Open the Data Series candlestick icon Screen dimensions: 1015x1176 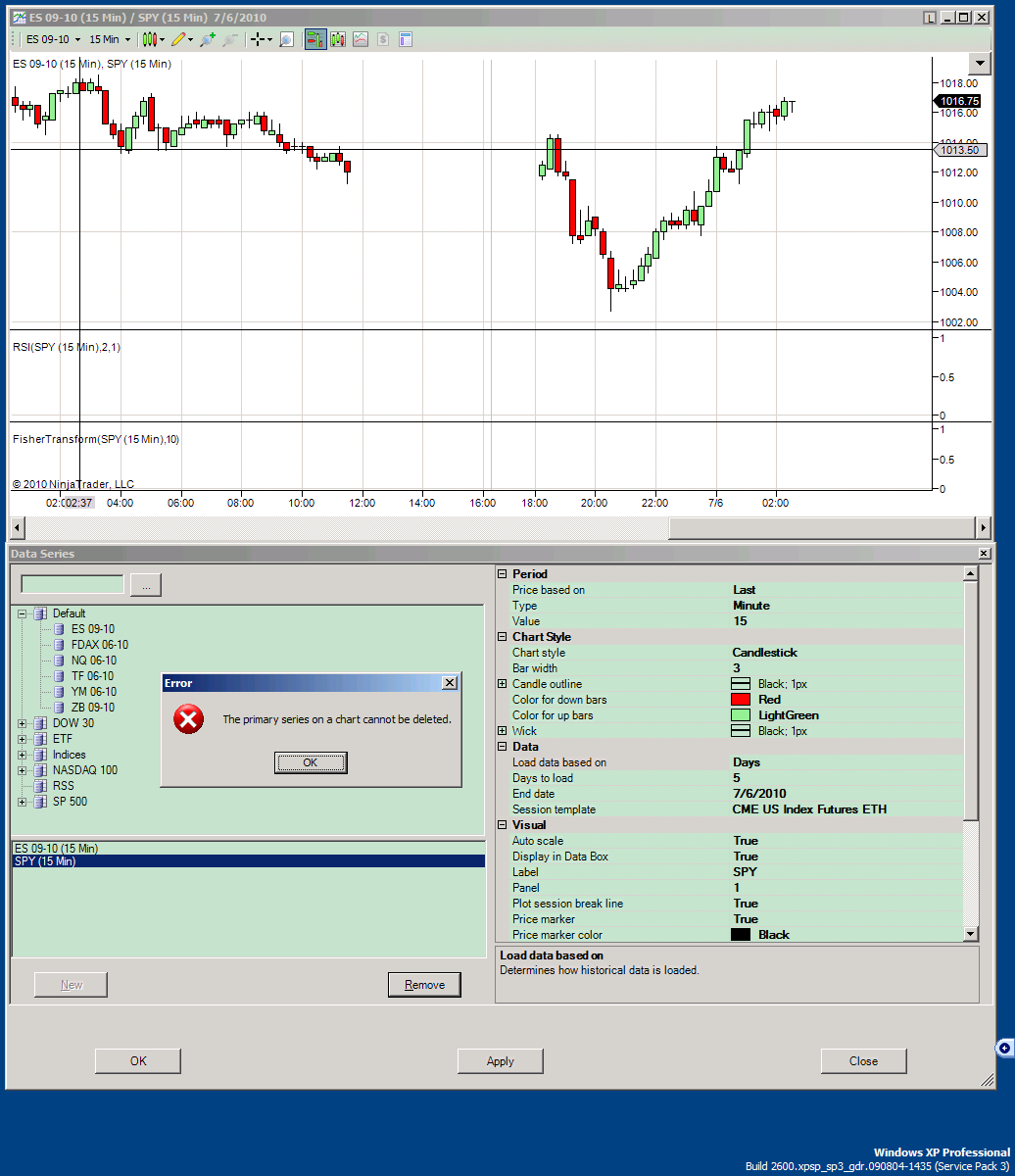coord(338,39)
